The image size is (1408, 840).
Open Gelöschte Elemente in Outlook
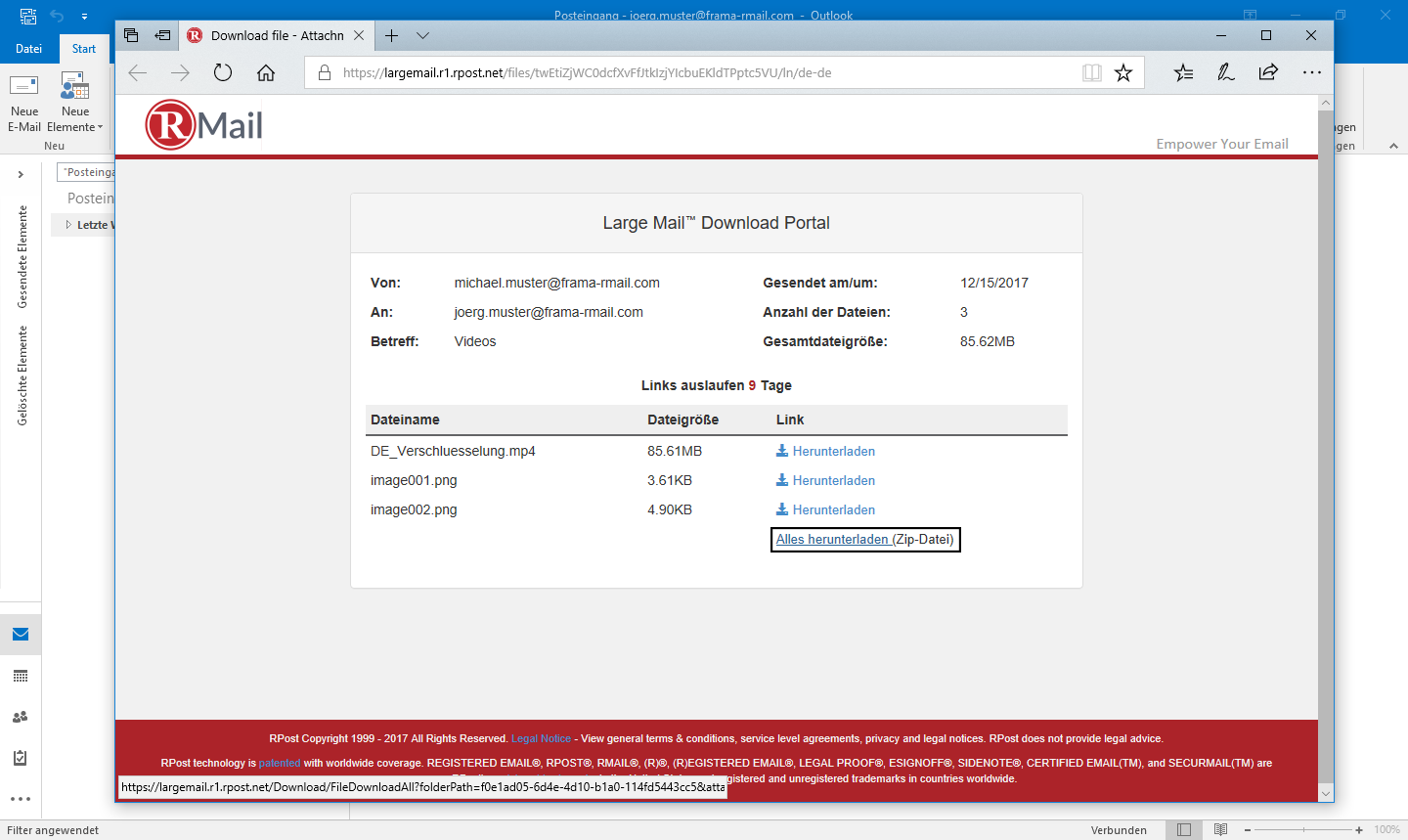22,376
